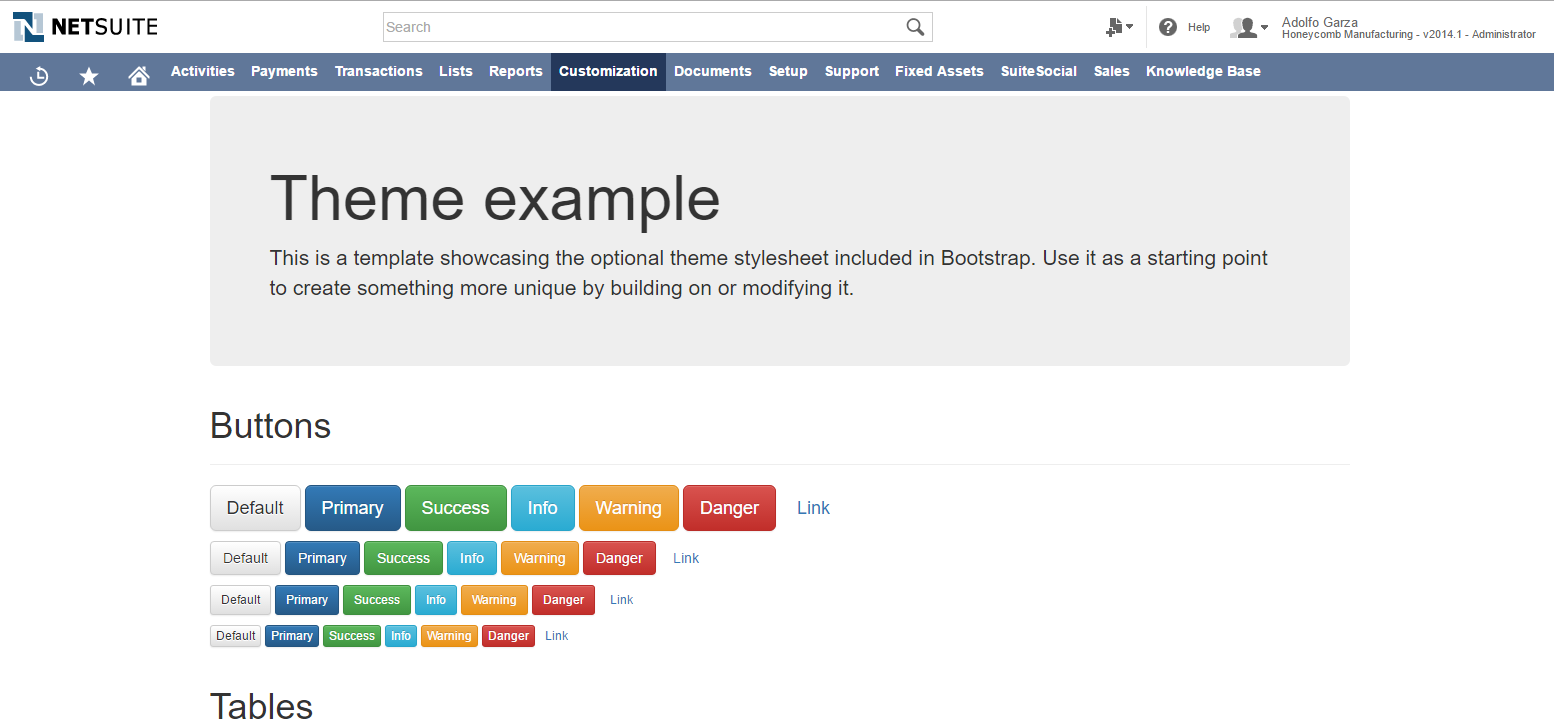Click the NetSuite logo
1554x728 pixels.
(x=85, y=27)
